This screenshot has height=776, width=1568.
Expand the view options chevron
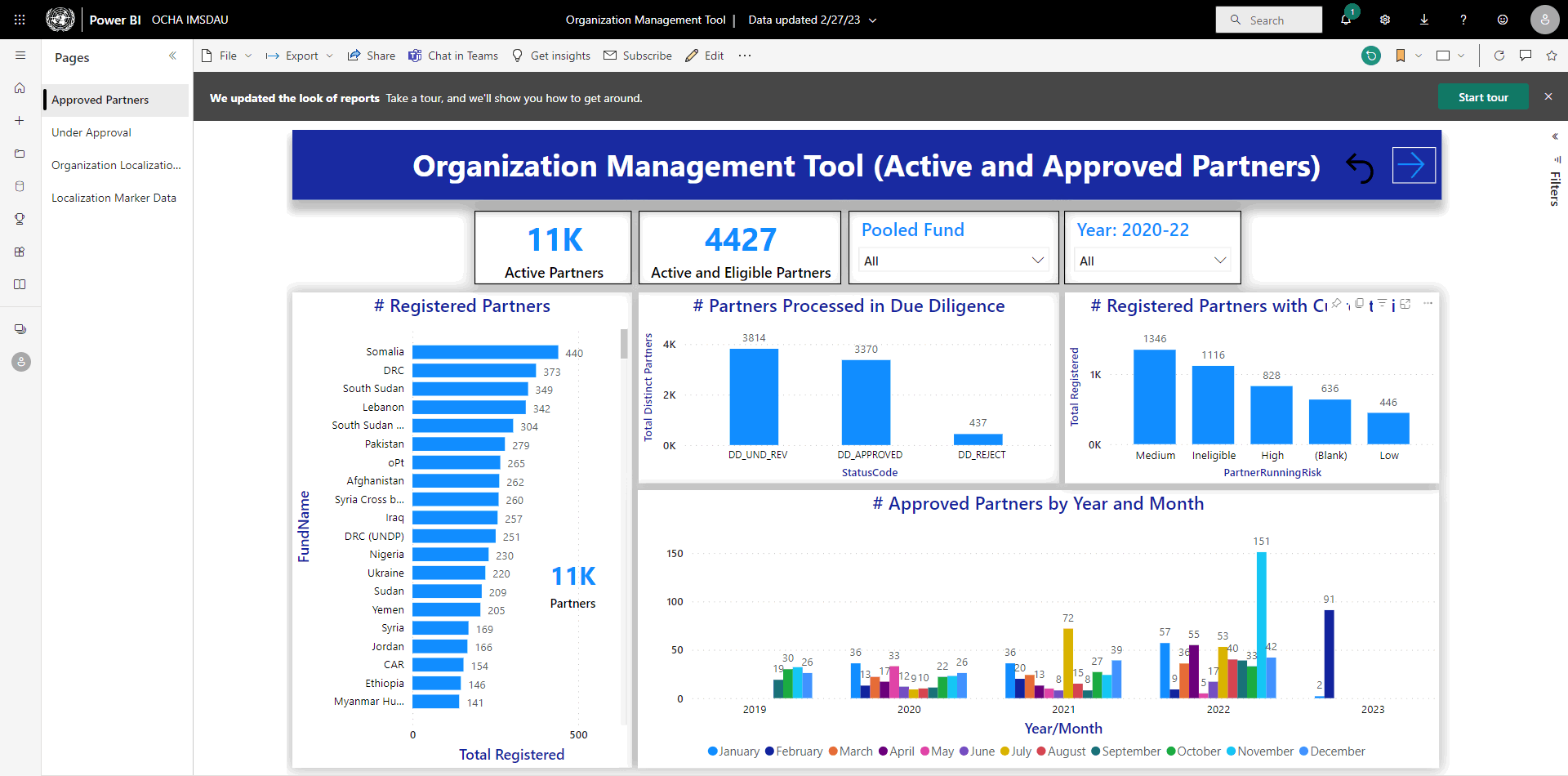pyautogui.click(x=1461, y=56)
